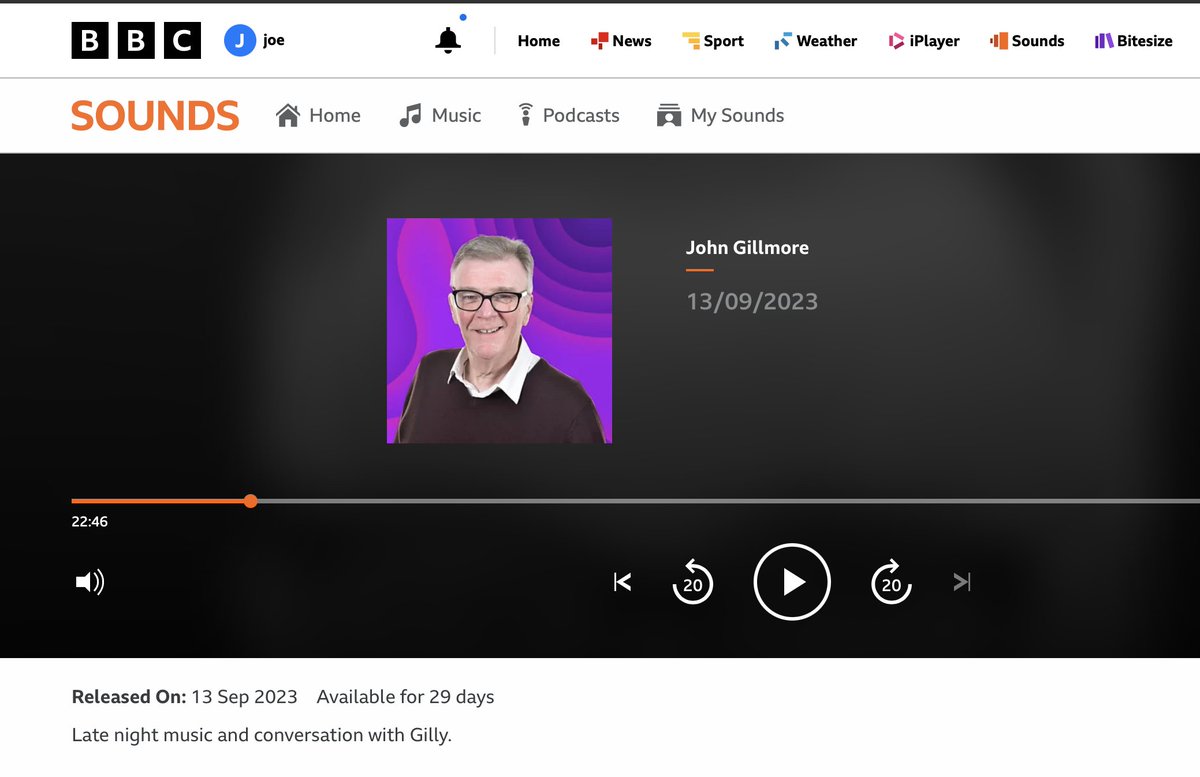Skip forward 20 seconds
Screen dimensions: 1200x777
tap(891, 582)
